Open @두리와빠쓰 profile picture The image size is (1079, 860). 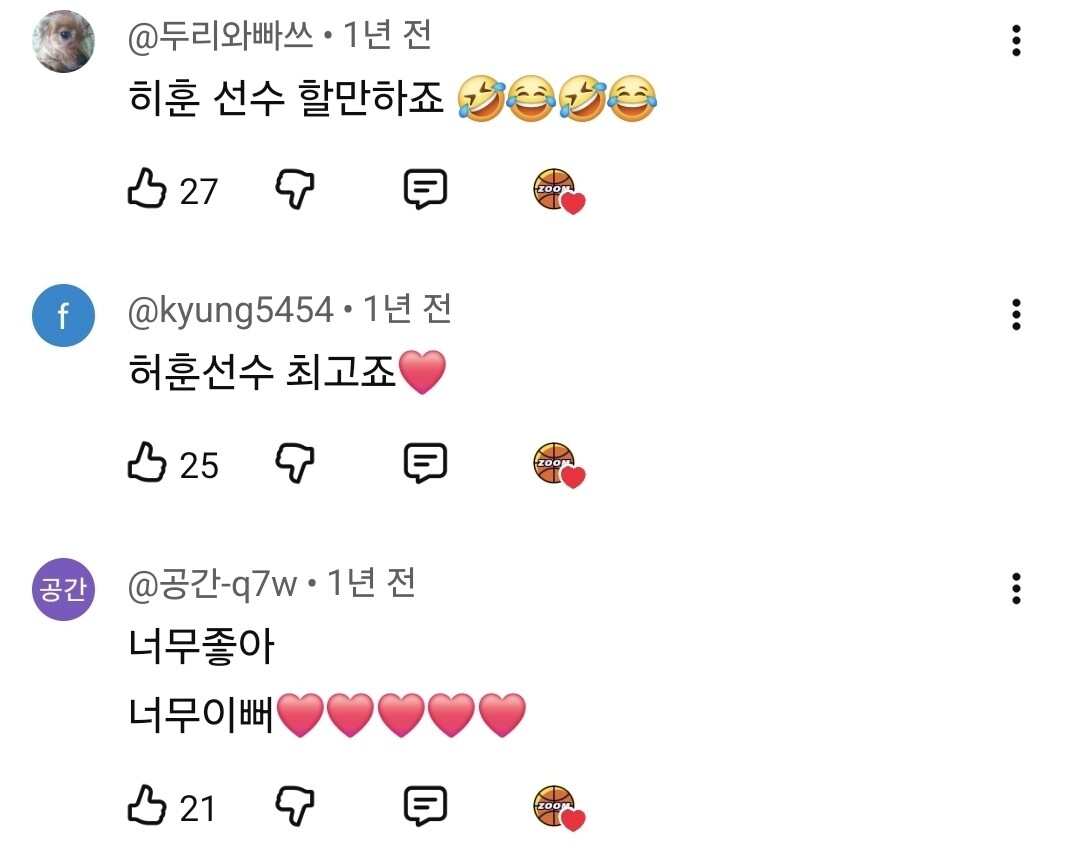[63, 41]
